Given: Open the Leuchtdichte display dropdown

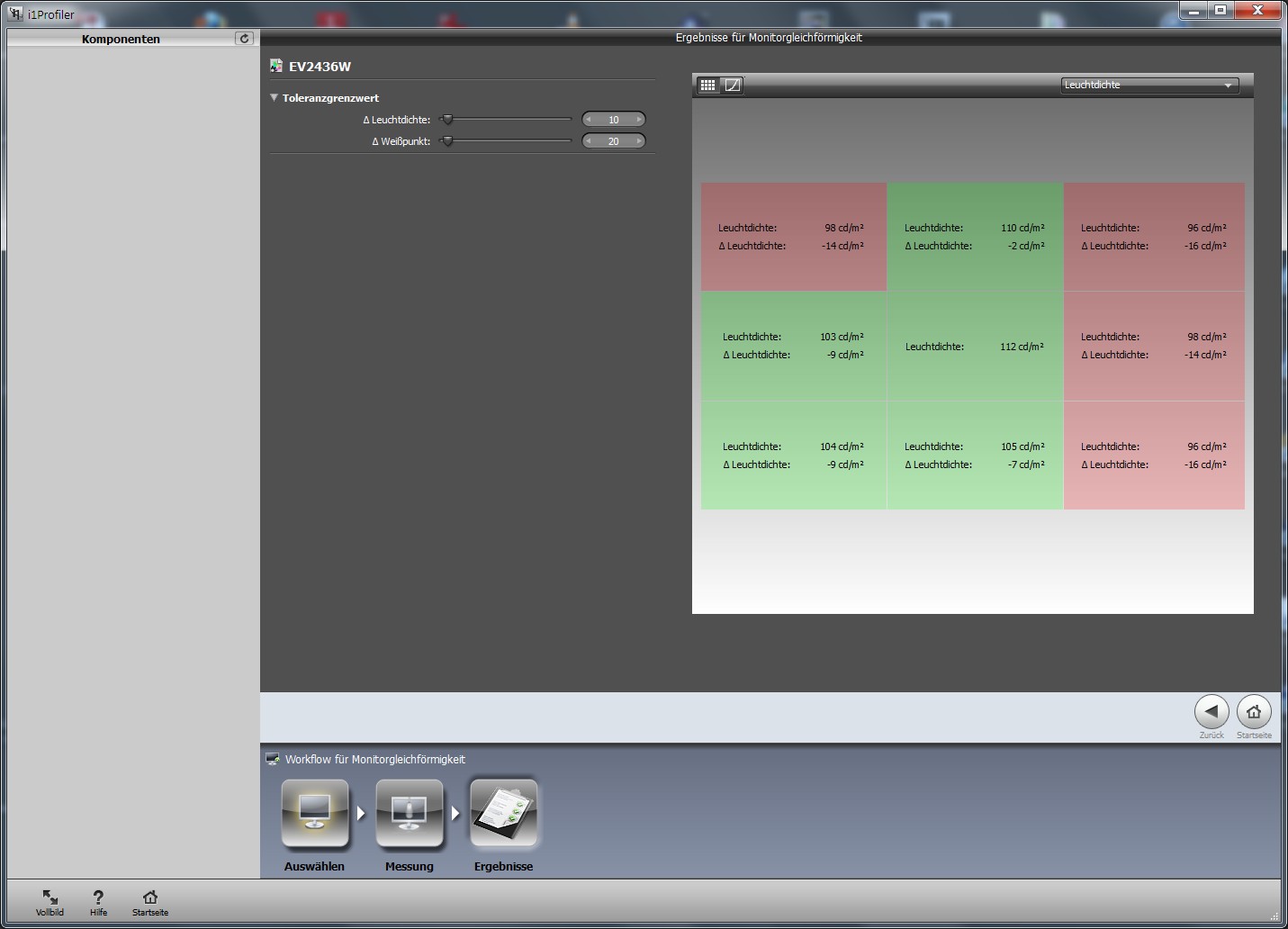Looking at the screenshot, I should [x=1149, y=86].
